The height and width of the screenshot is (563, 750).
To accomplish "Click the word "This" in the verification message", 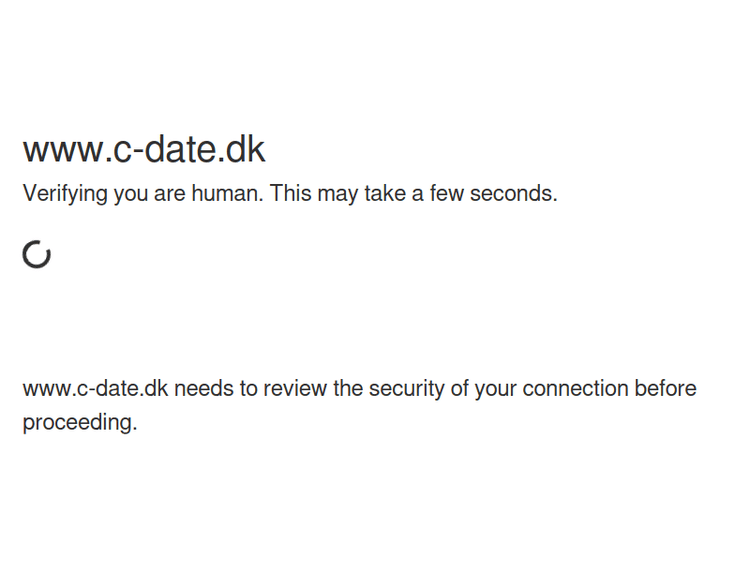I will [291, 194].
